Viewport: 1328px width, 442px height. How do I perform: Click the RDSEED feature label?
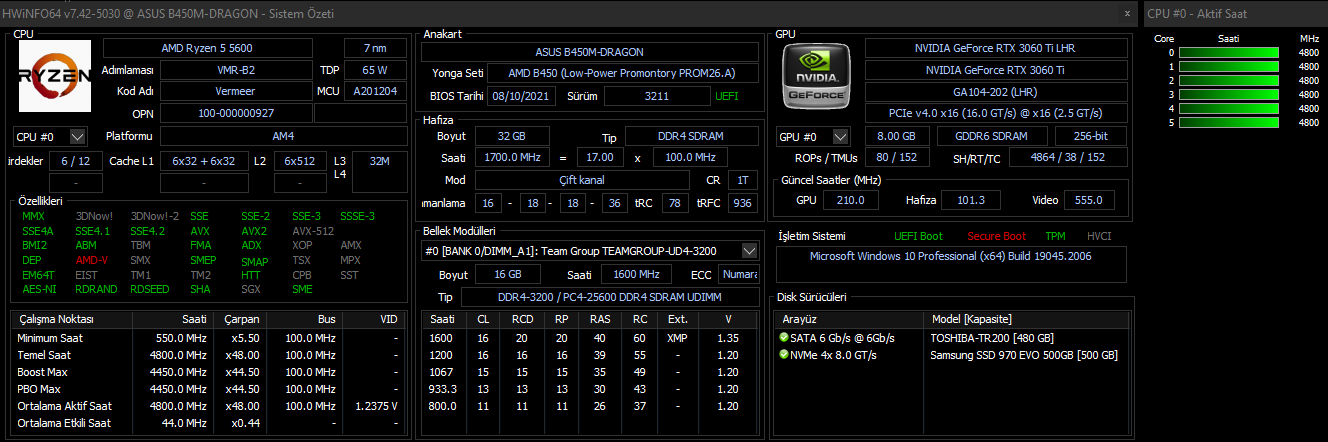pos(149,289)
